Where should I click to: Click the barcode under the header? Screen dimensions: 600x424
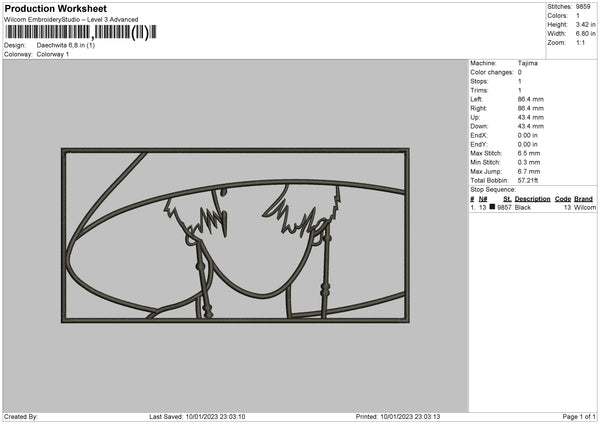pos(80,32)
